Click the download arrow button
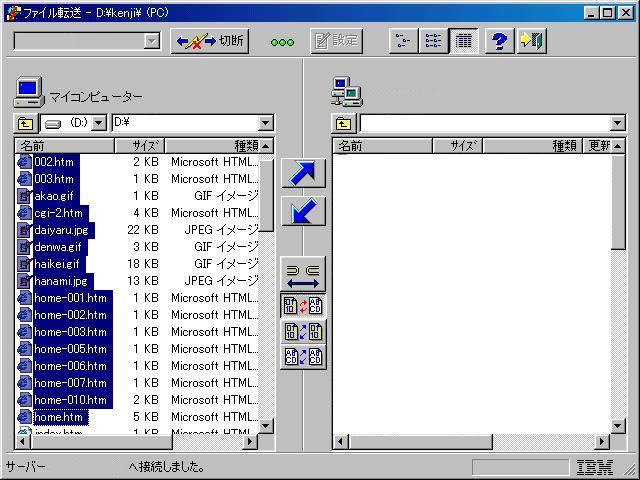Viewport: 640px width, 480px height. click(304, 211)
